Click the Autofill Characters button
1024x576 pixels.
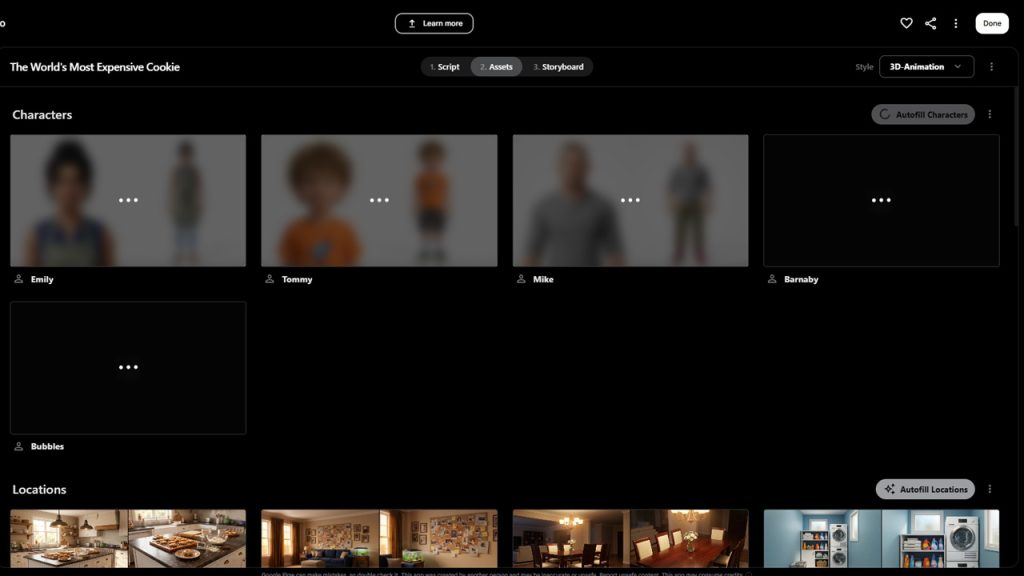(923, 114)
